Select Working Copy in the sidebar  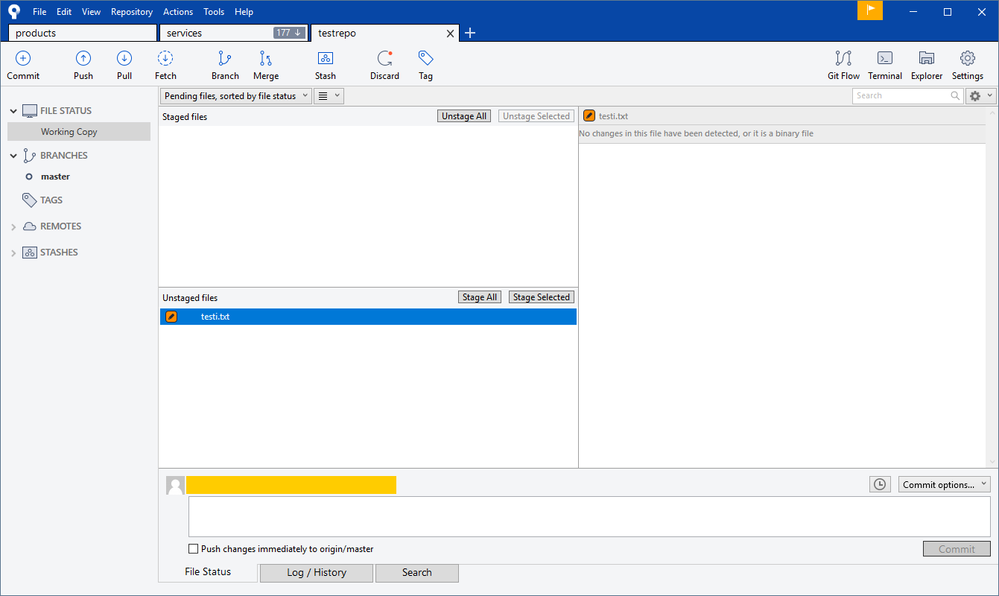point(79,132)
